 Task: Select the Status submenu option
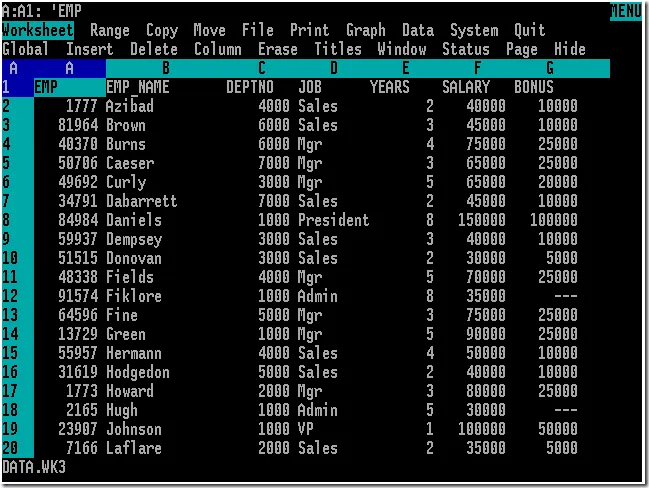pyautogui.click(x=466, y=49)
